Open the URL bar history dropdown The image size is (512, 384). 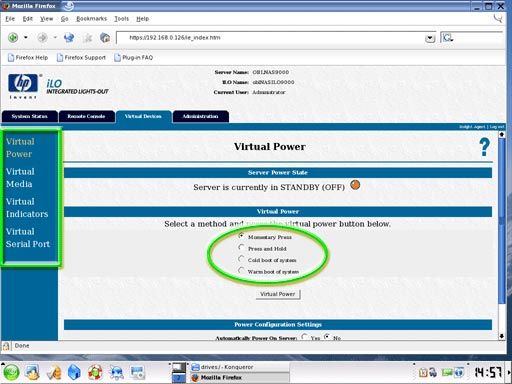[x=430, y=38]
